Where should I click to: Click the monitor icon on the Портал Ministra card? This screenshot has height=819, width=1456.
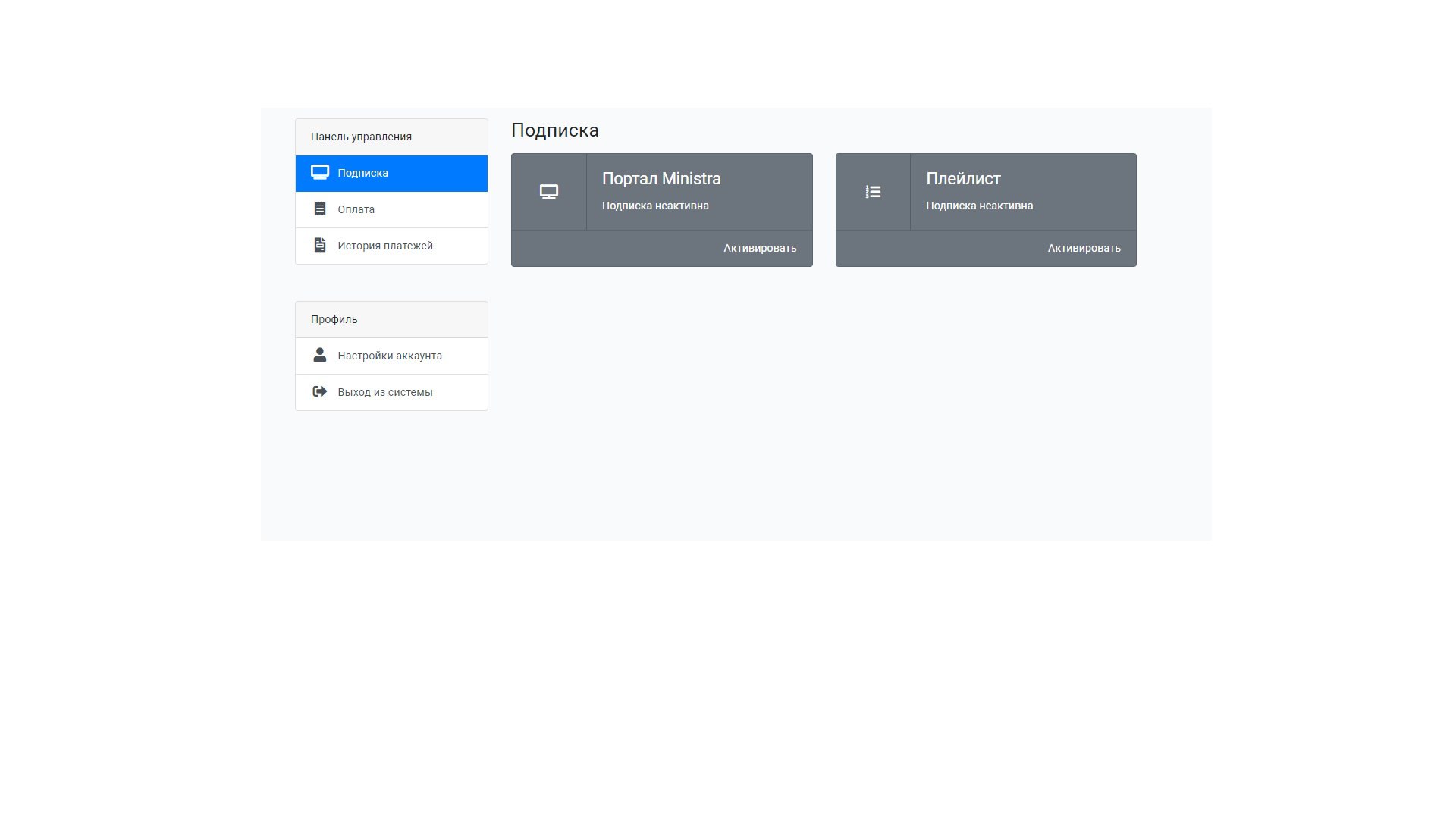(x=549, y=192)
